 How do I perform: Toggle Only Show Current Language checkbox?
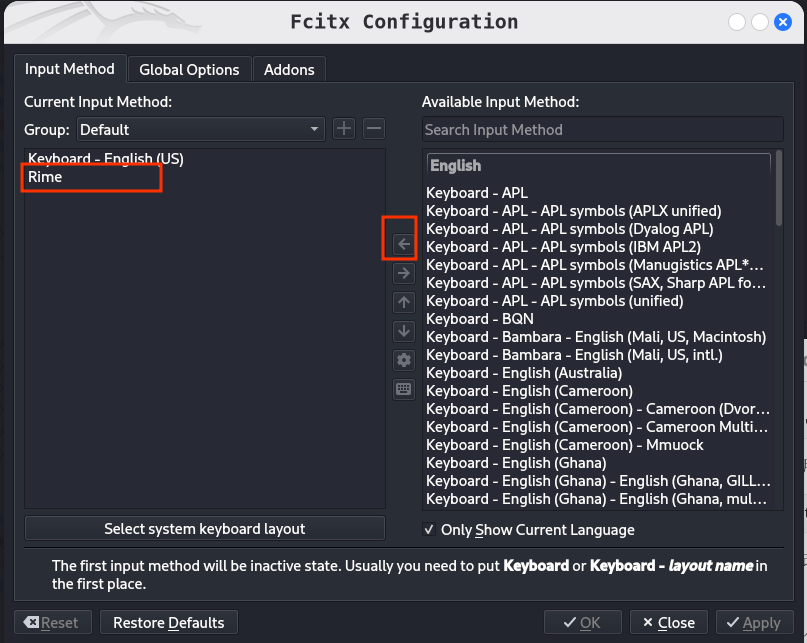click(429, 530)
